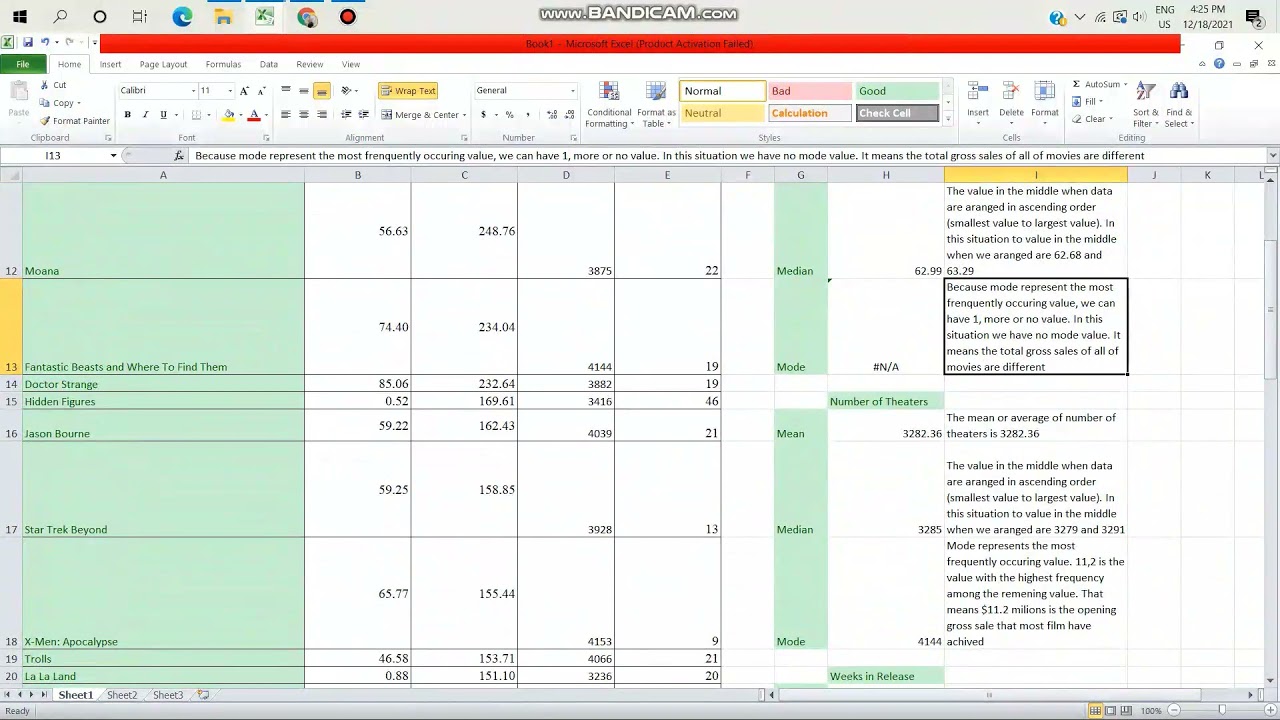This screenshot has height=720, width=1280.
Task: Open the orientation text angle menu
Action: tap(349, 90)
